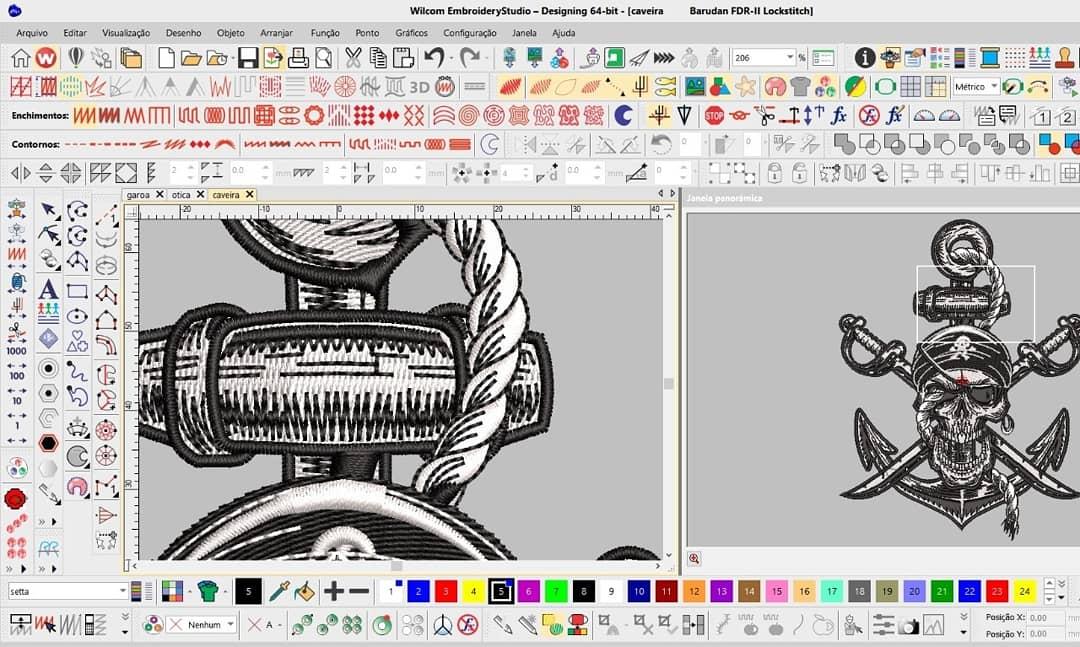Open the garment color dropdown arrow beside the shirt

point(225,591)
